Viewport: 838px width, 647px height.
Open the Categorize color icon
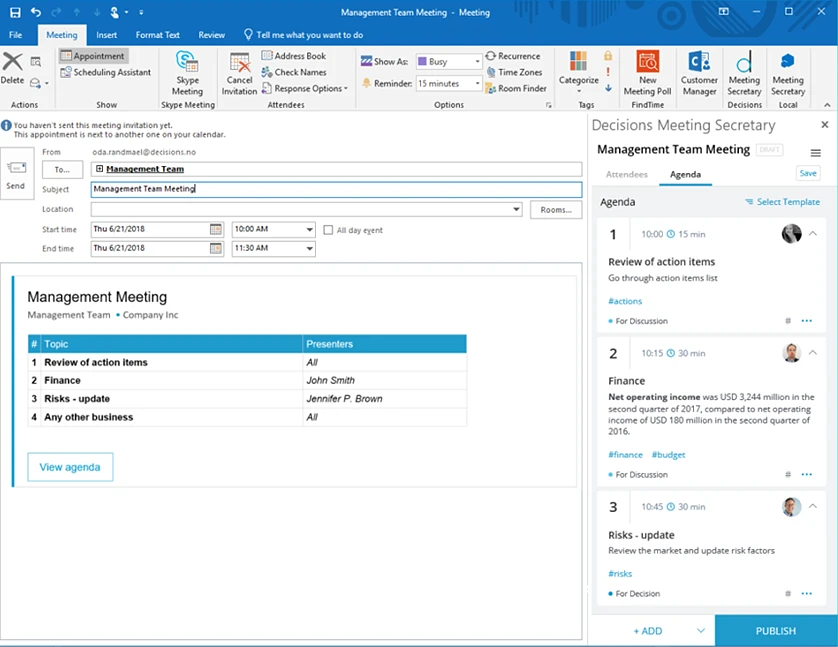point(578,61)
